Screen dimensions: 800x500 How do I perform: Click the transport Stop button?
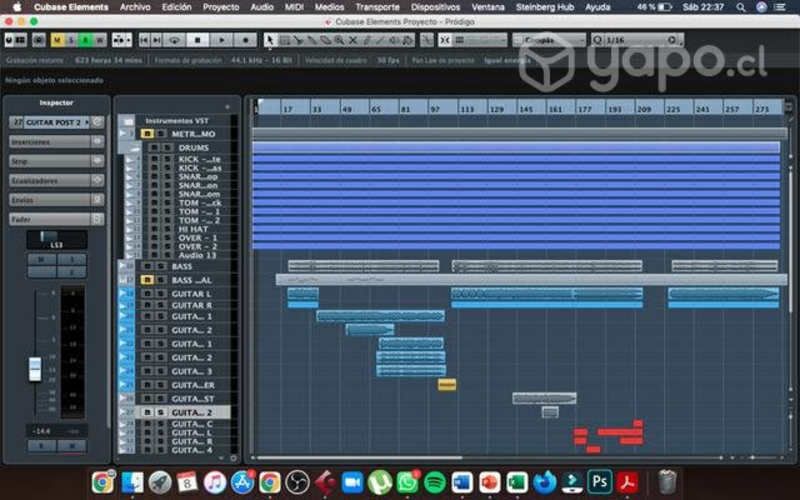point(197,40)
